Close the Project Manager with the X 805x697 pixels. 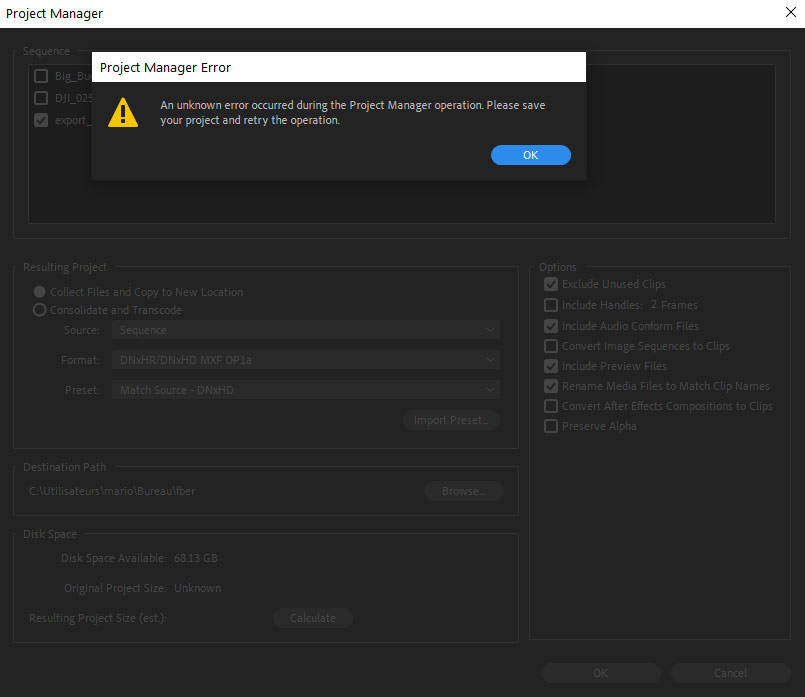pos(789,12)
